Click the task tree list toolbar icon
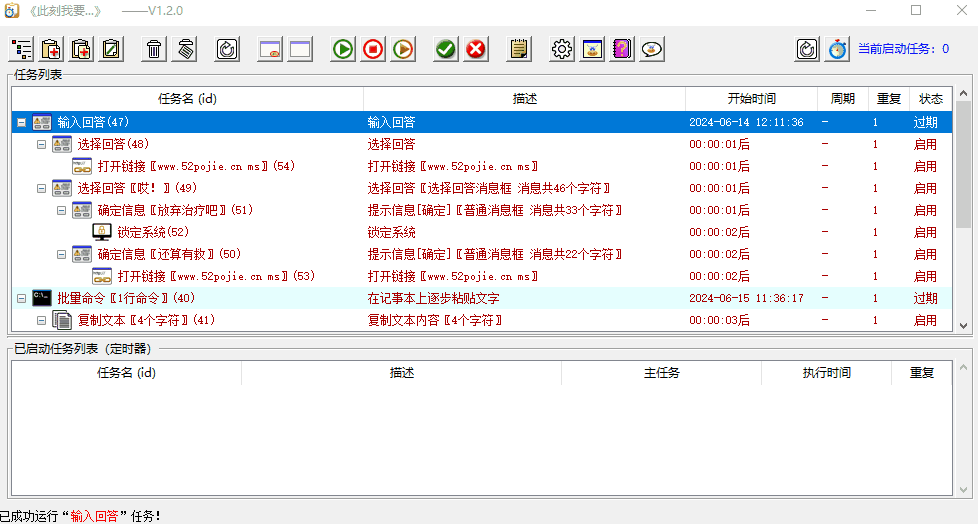This screenshot has width=978, height=524. point(22,49)
